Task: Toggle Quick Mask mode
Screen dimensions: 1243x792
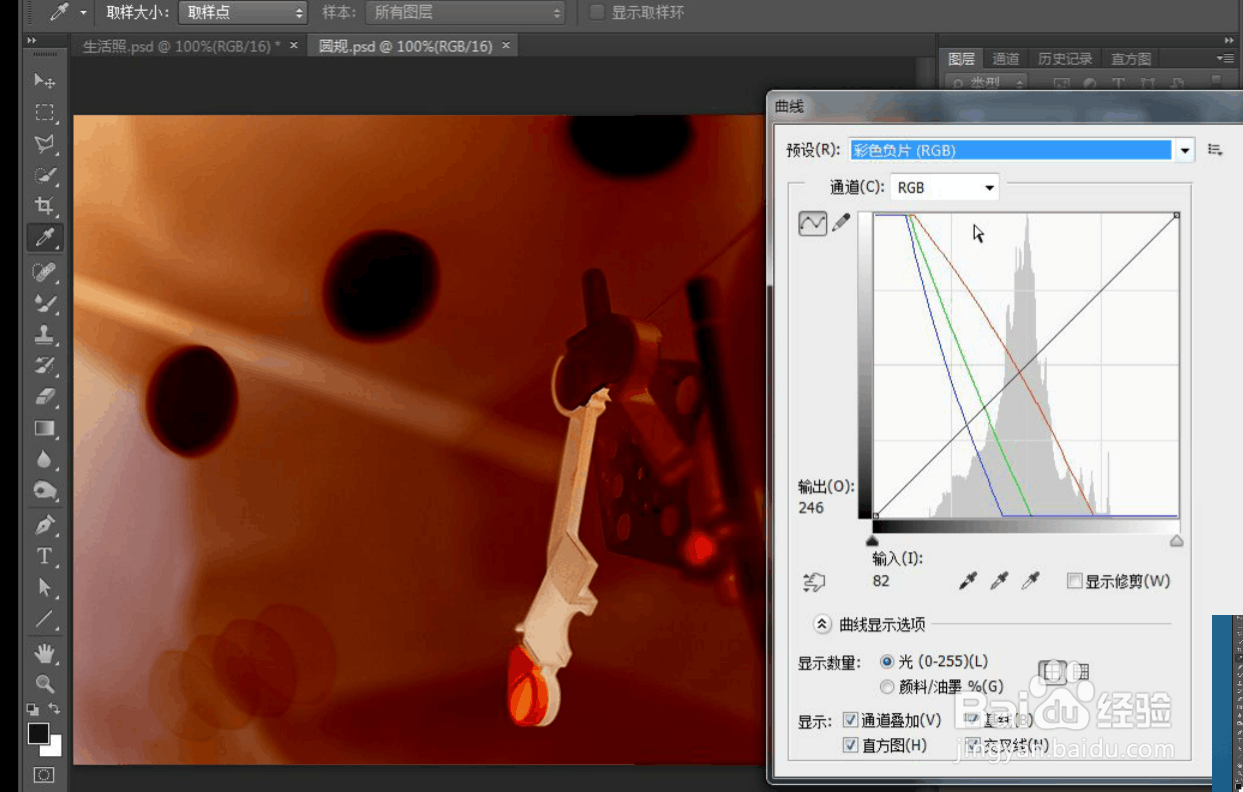Action: point(44,775)
